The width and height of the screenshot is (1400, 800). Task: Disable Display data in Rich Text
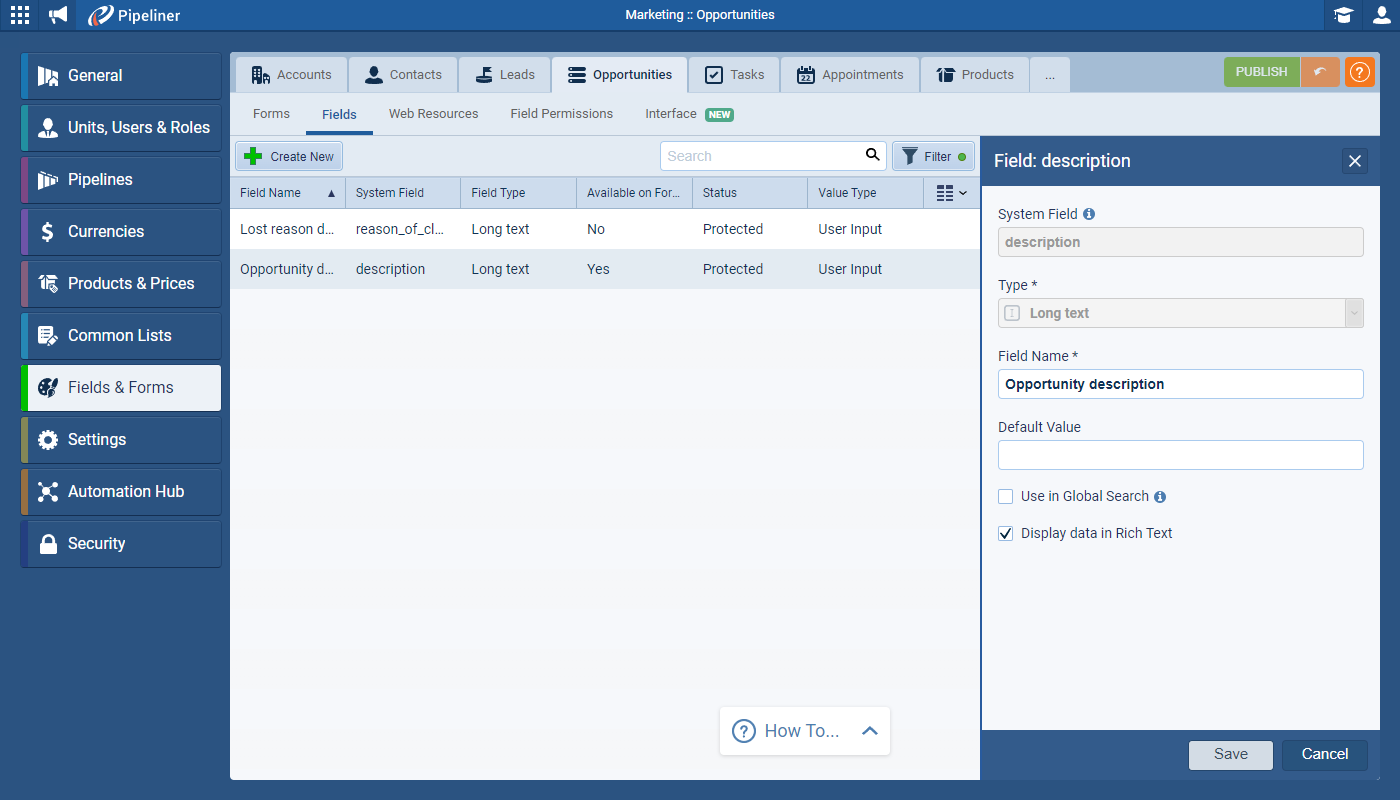1005,533
